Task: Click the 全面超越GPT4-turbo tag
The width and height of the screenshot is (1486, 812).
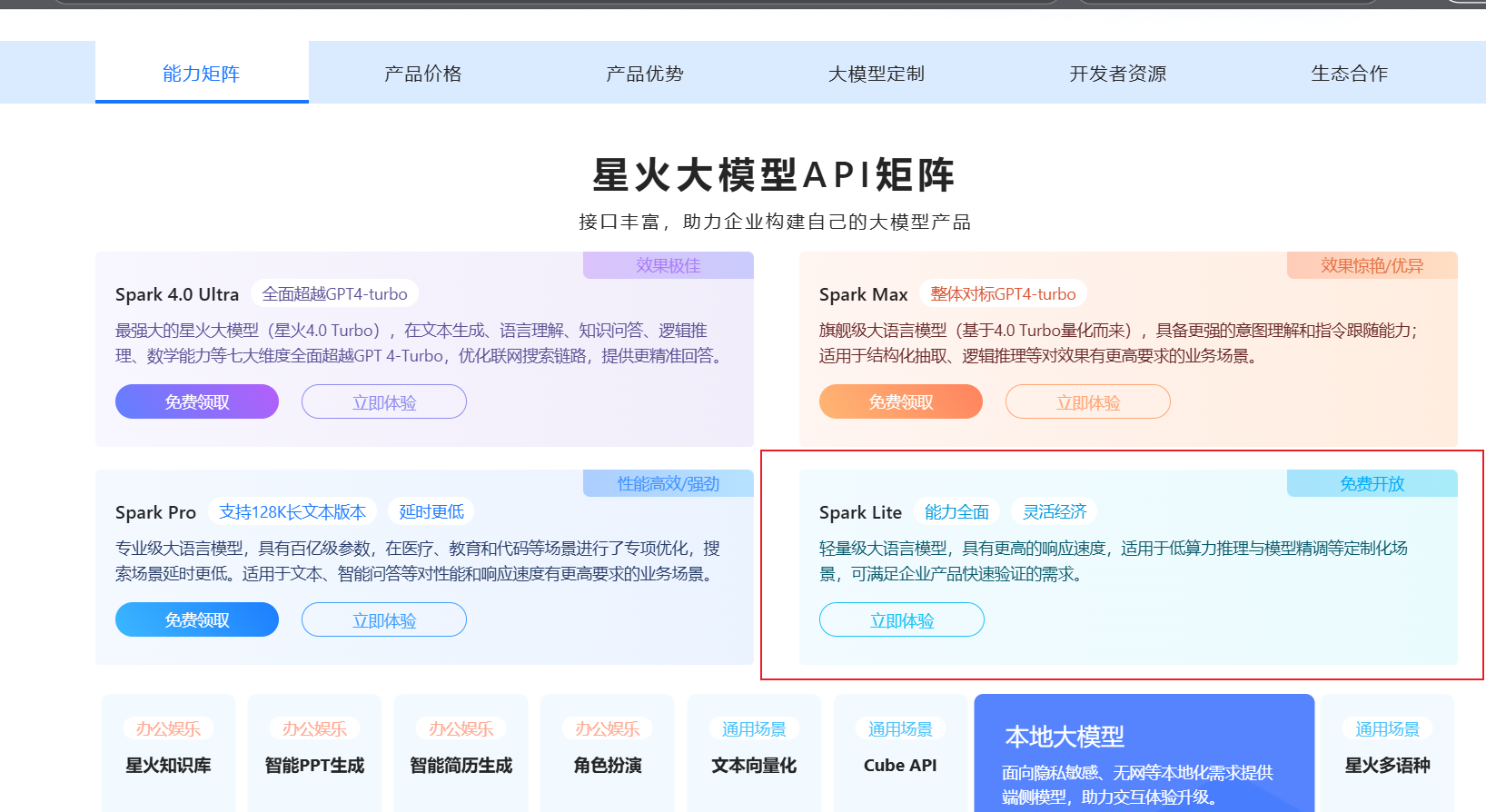Action: (335, 293)
